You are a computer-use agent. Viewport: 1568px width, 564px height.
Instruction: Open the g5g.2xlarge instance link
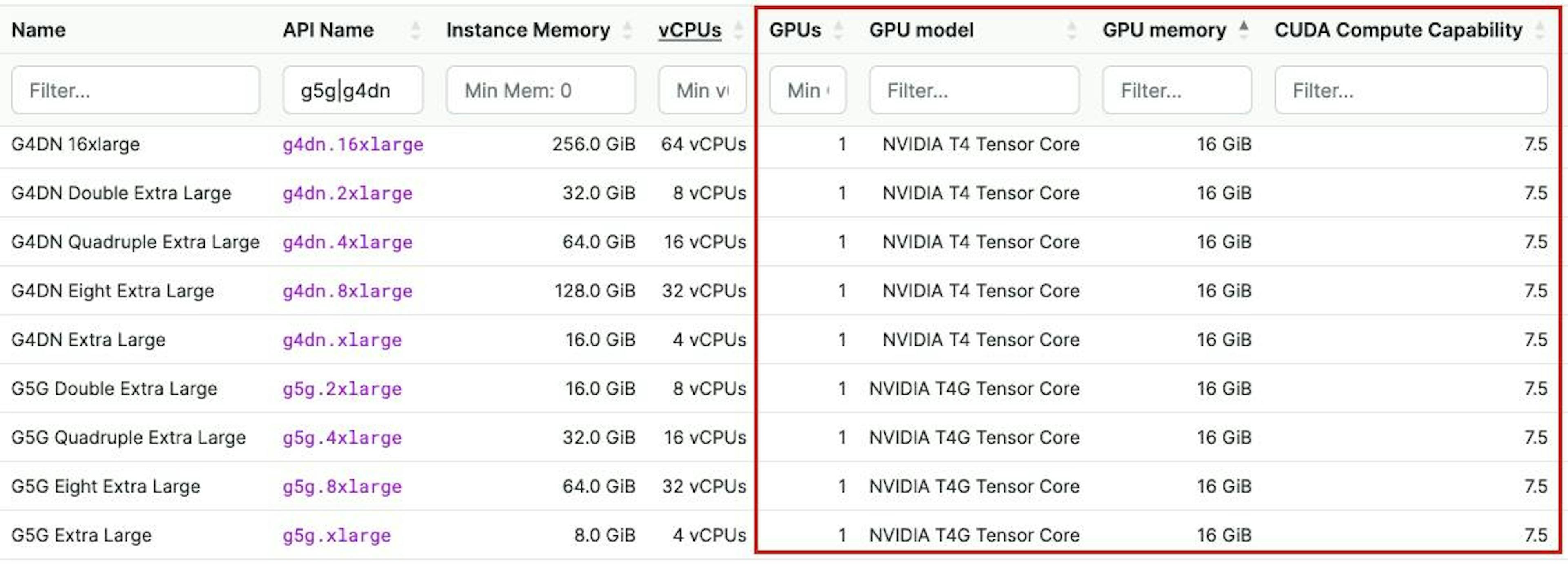pos(343,388)
